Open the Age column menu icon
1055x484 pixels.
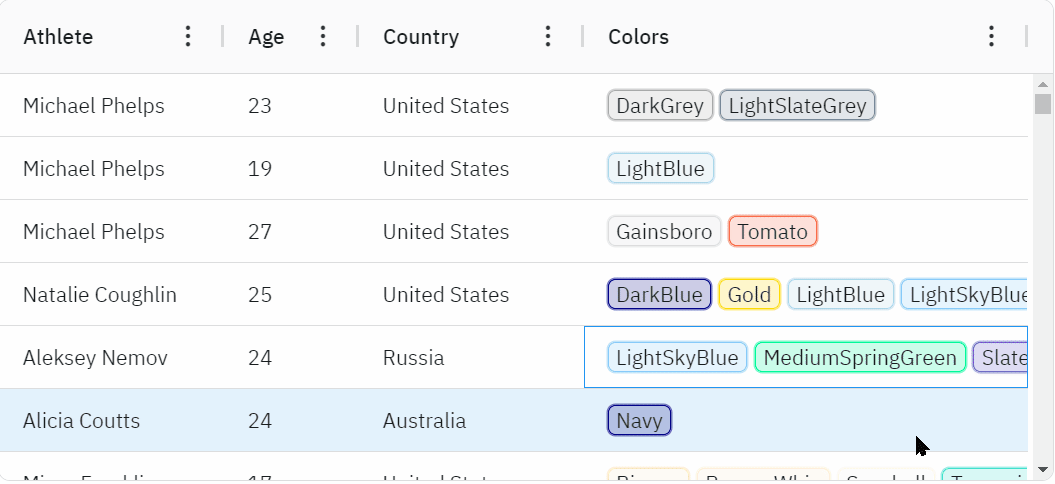click(323, 36)
